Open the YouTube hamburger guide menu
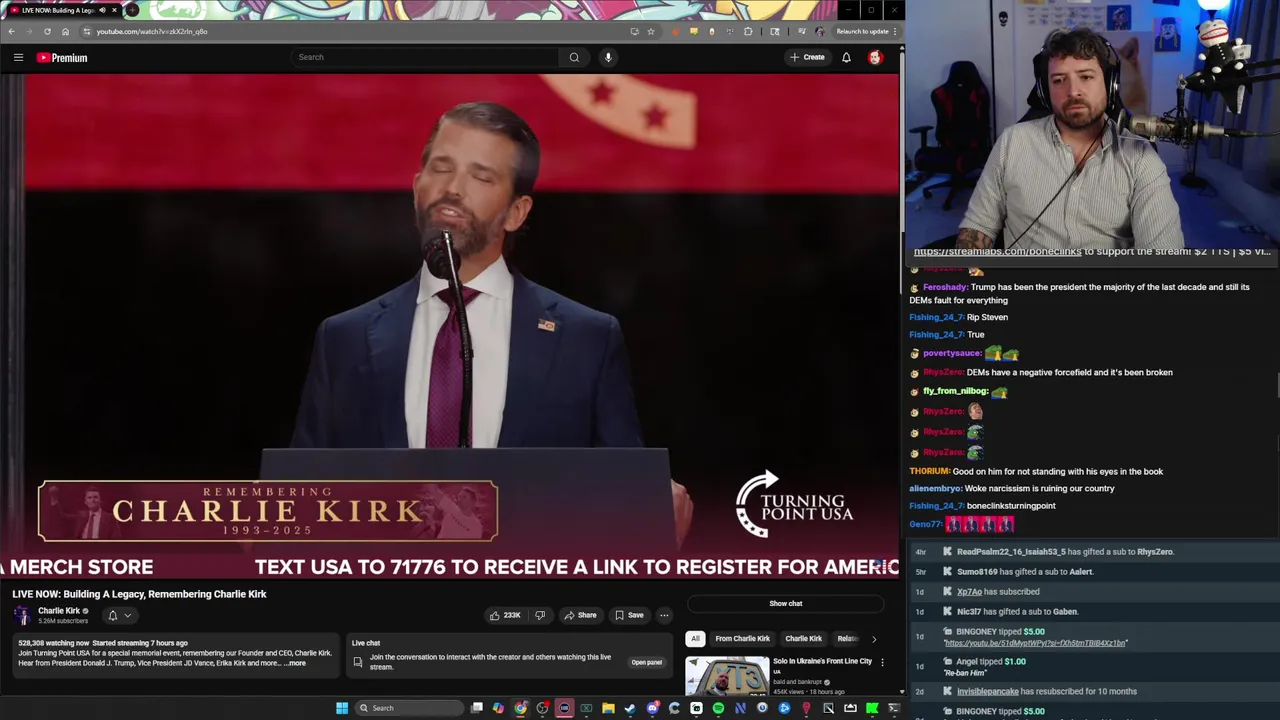Image resolution: width=1280 pixels, height=720 pixels. 18,57
